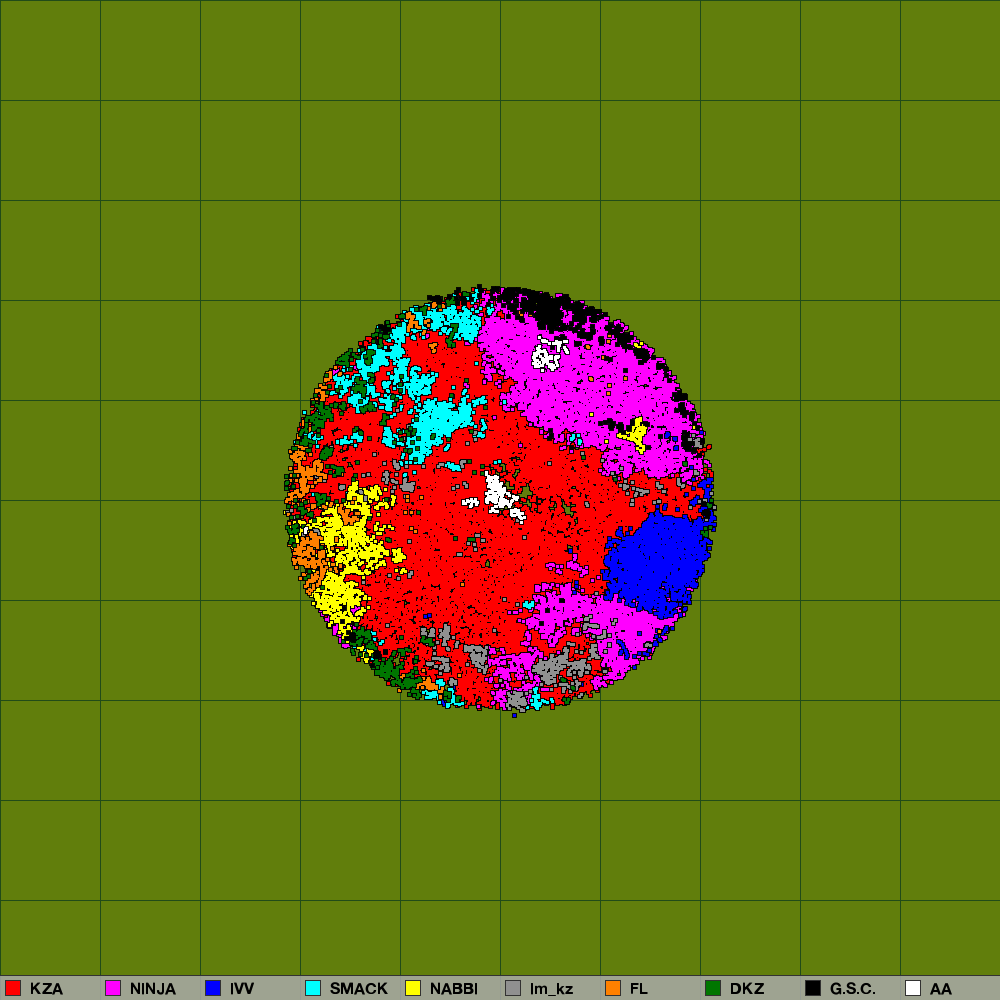This screenshot has height=1000, width=1000.
Task: Click the yellow NABBI legend swatch
Action: pyautogui.click(x=413, y=988)
